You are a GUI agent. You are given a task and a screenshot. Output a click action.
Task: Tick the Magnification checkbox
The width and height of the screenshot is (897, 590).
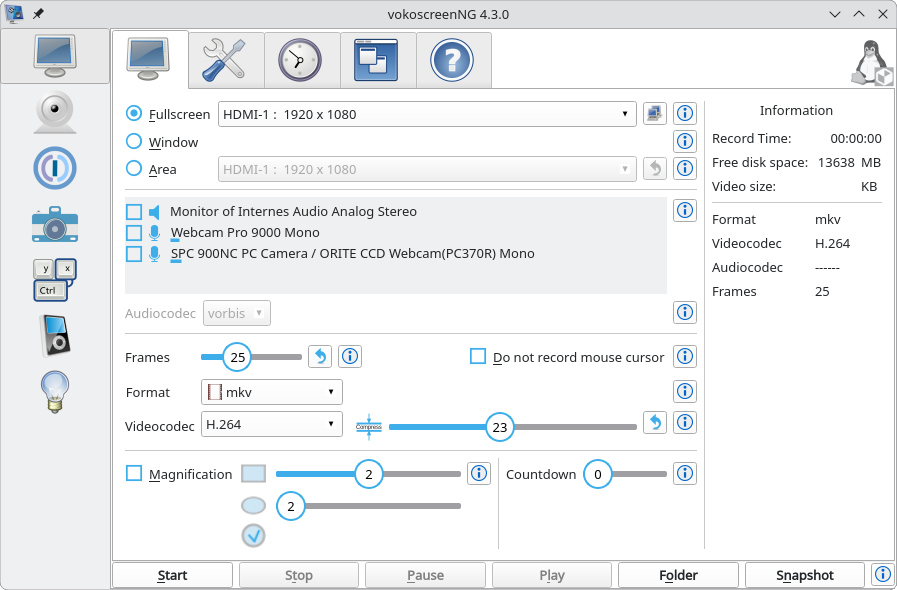click(x=134, y=474)
